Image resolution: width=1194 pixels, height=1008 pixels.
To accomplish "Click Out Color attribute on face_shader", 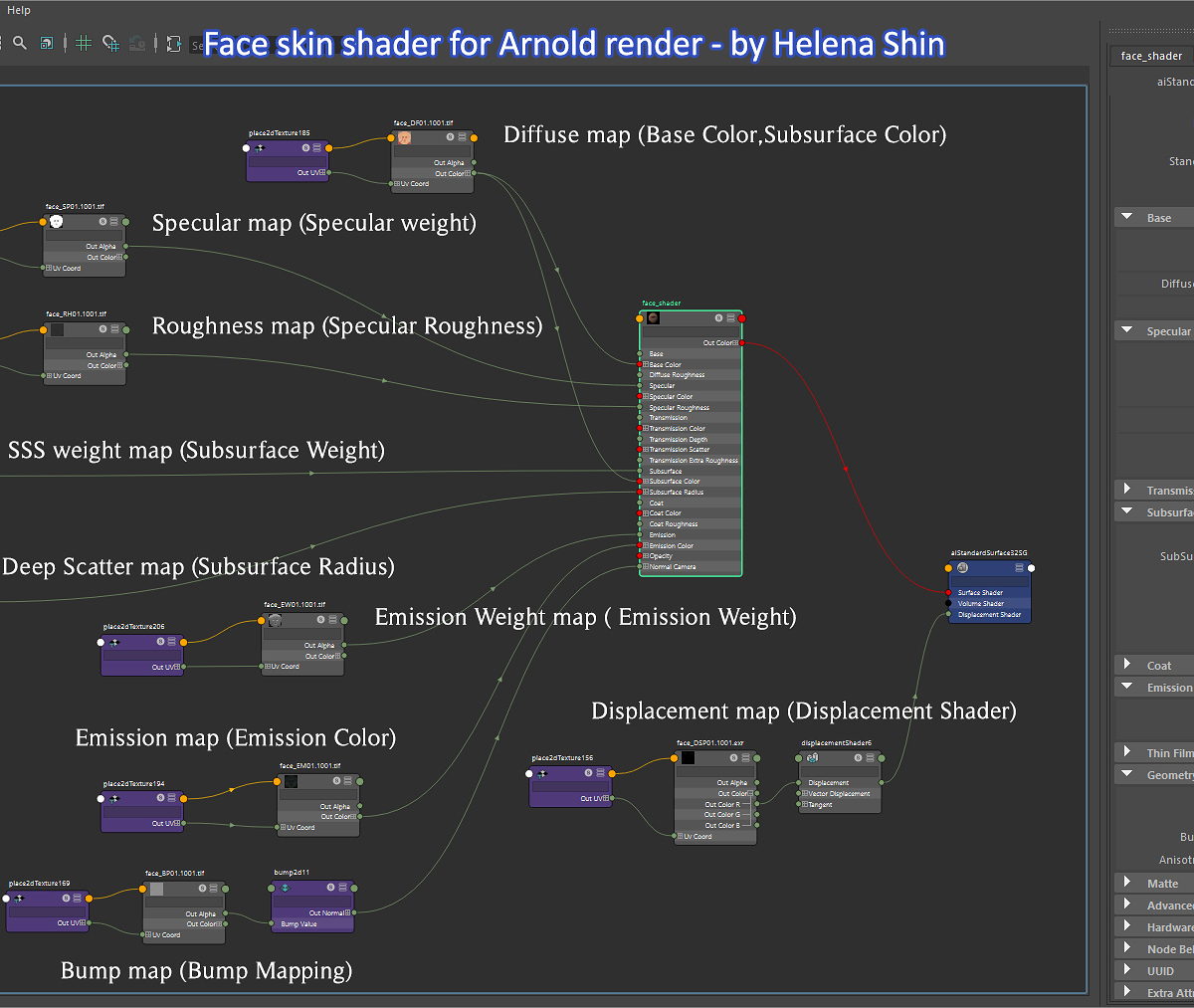I will [718, 342].
